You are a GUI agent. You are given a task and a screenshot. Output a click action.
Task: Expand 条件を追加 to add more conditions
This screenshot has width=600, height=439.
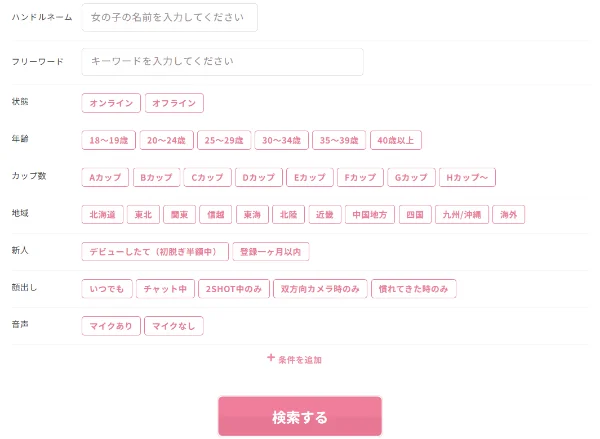pyautogui.click(x=300, y=359)
